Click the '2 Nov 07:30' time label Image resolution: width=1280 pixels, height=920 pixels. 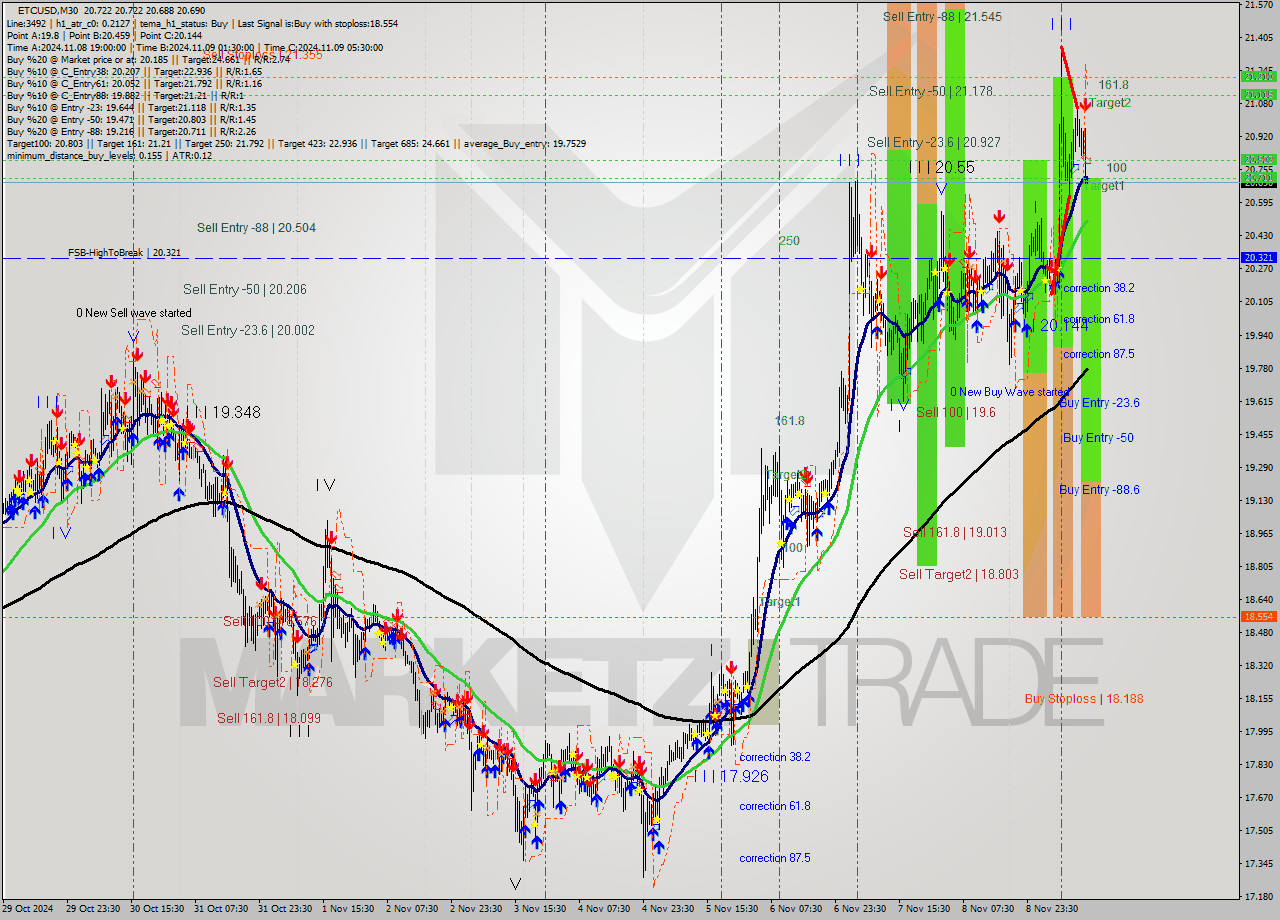point(412,909)
